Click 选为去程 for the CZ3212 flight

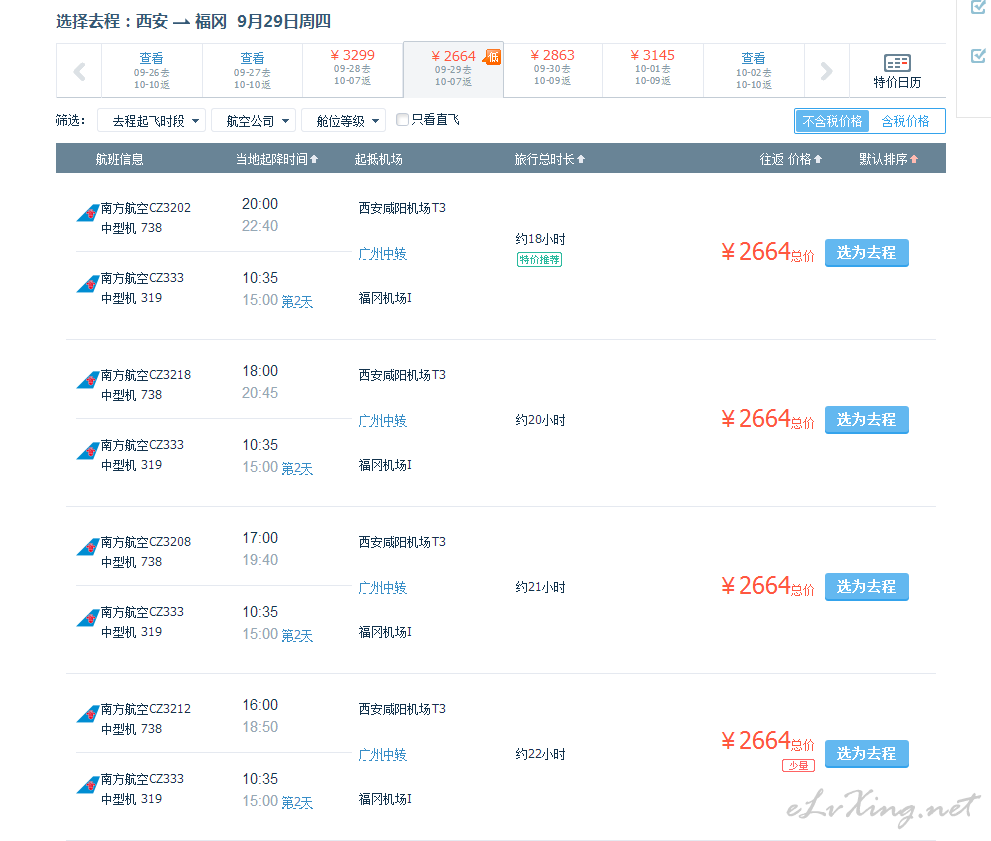866,753
